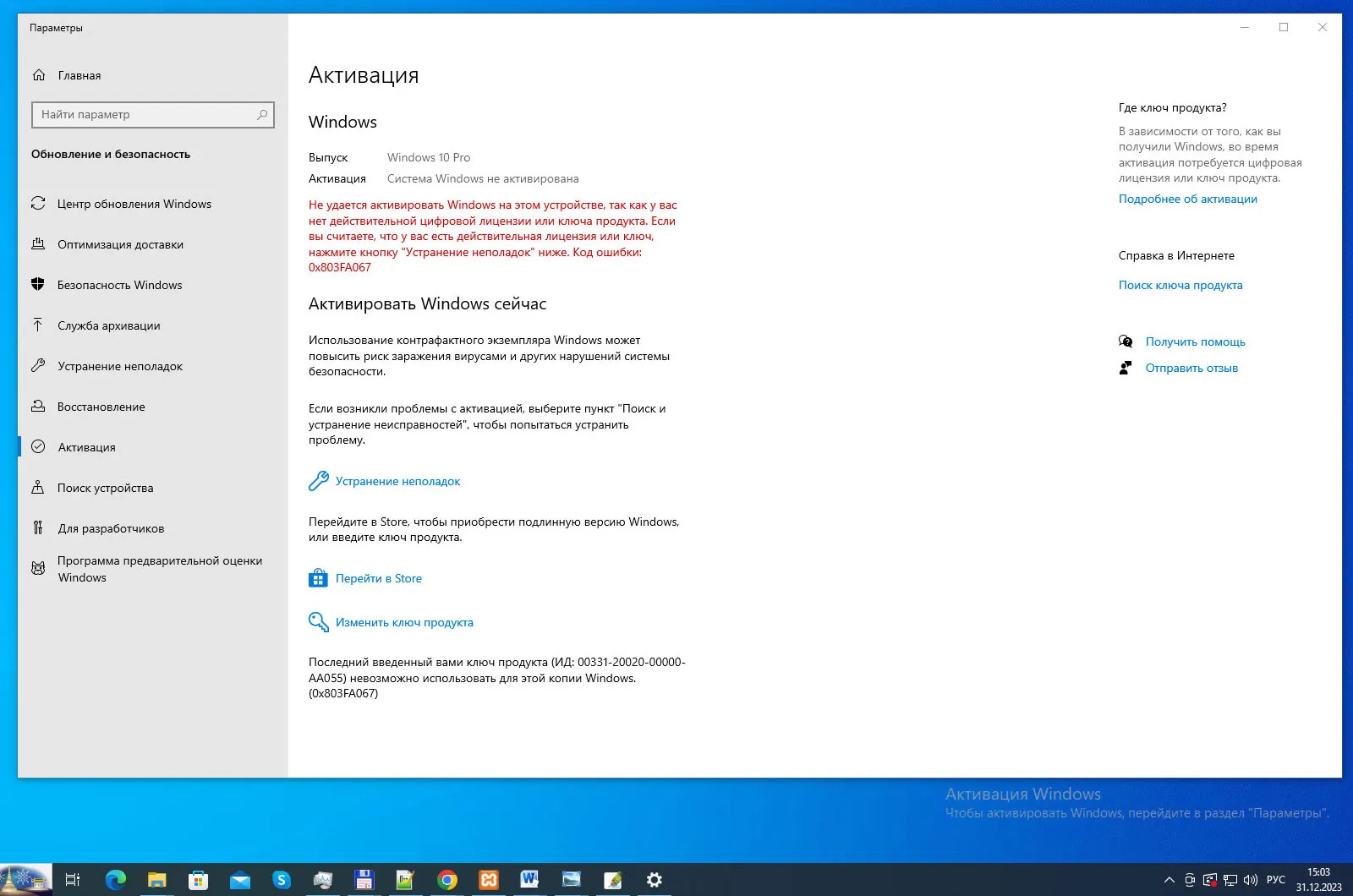Click the key icon for Изменить ключ продукта

(318, 622)
